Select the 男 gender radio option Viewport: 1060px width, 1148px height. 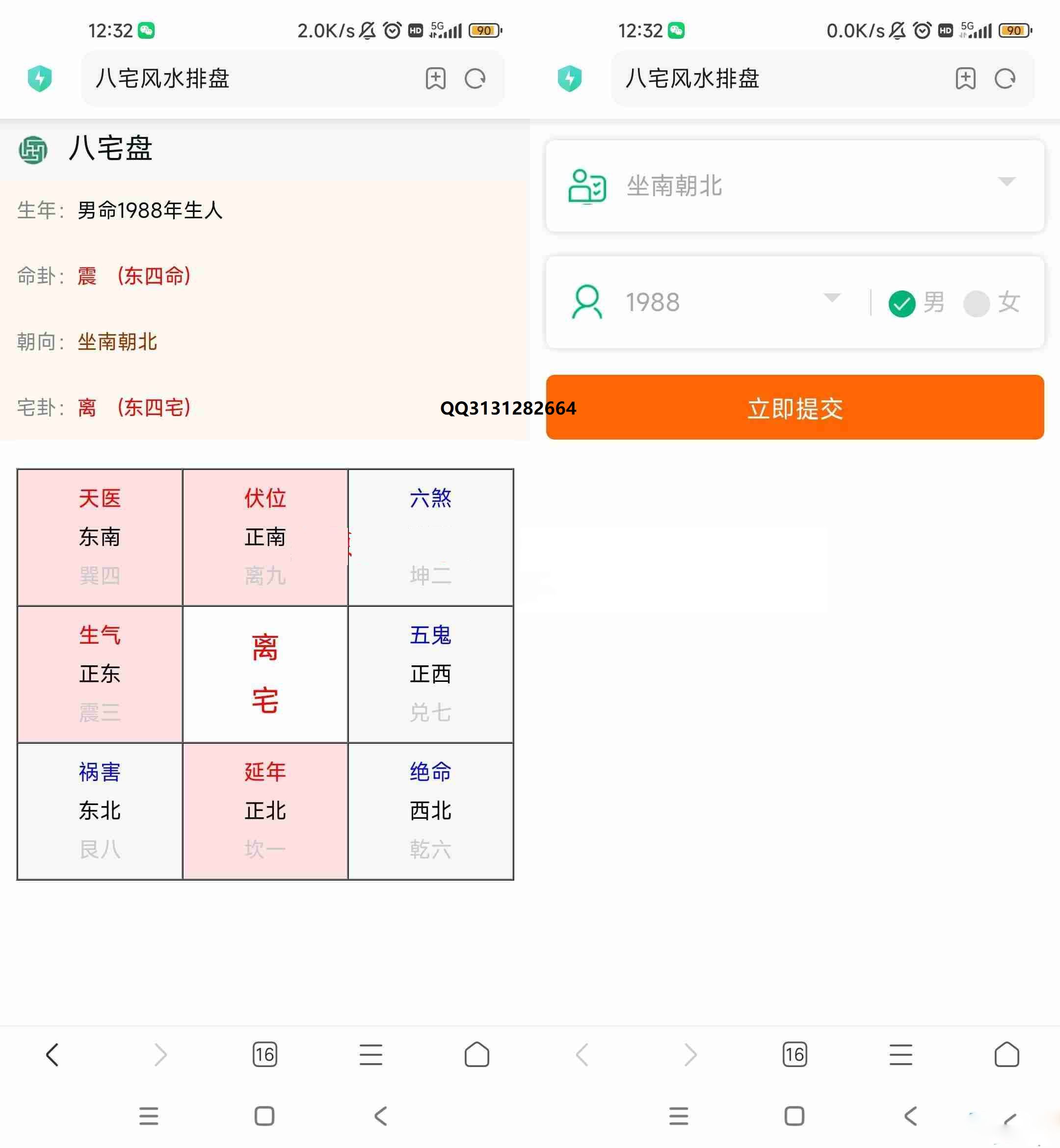pyautogui.click(x=916, y=303)
